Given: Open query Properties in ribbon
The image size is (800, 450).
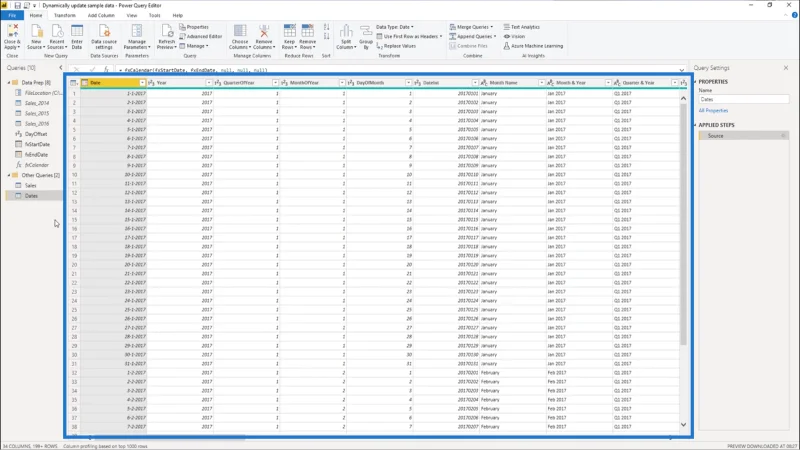Looking at the screenshot, I should (194, 27).
